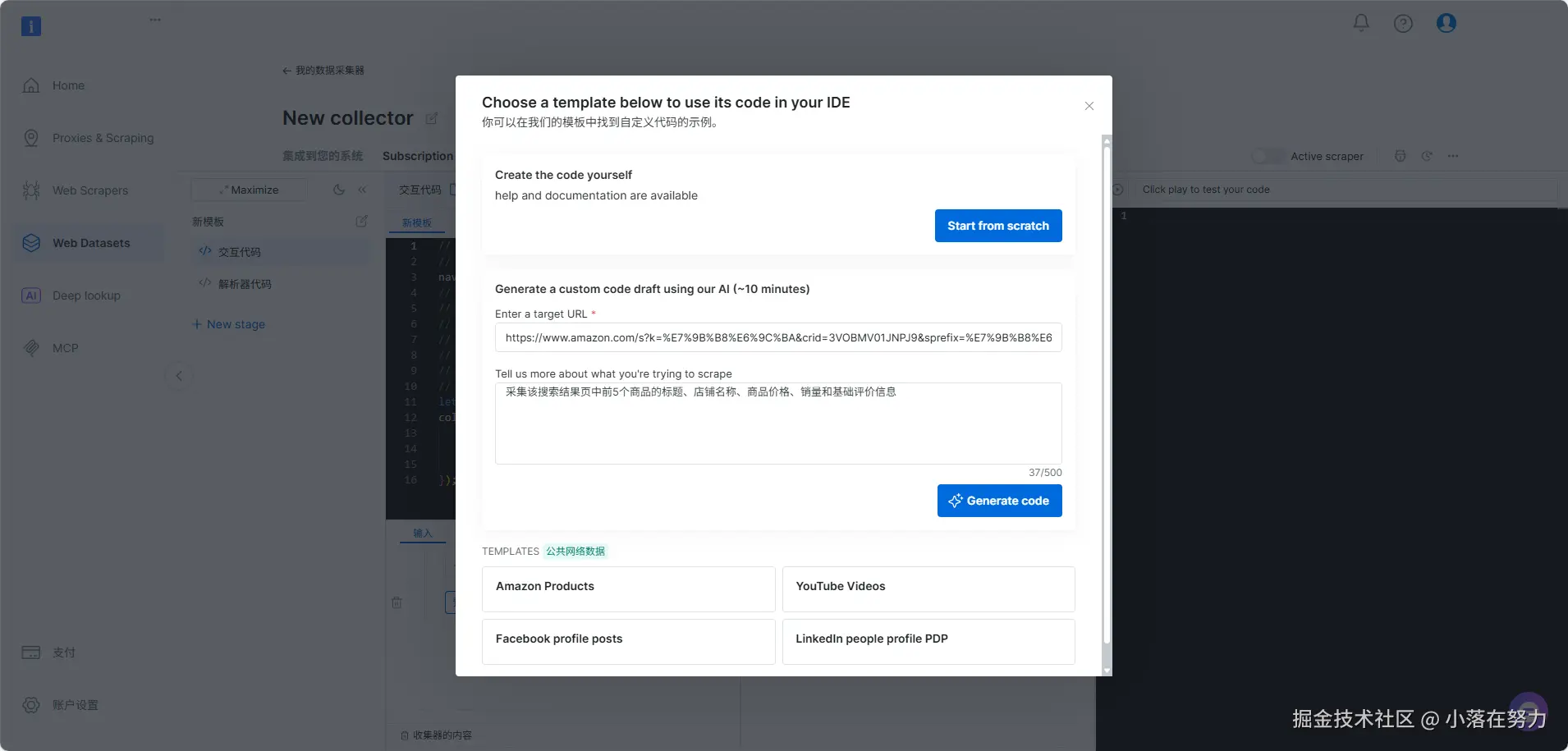
Task: Click the 收集器的内容 label at bottom
Action: pyautogui.click(x=442, y=735)
